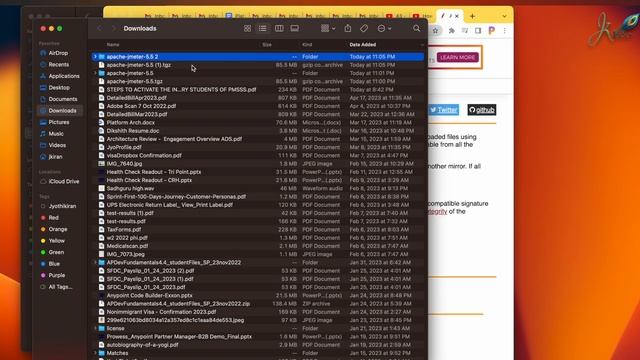Bookmark the page with the star icon
This screenshot has height=360, width=640.
tap(436, 31)
